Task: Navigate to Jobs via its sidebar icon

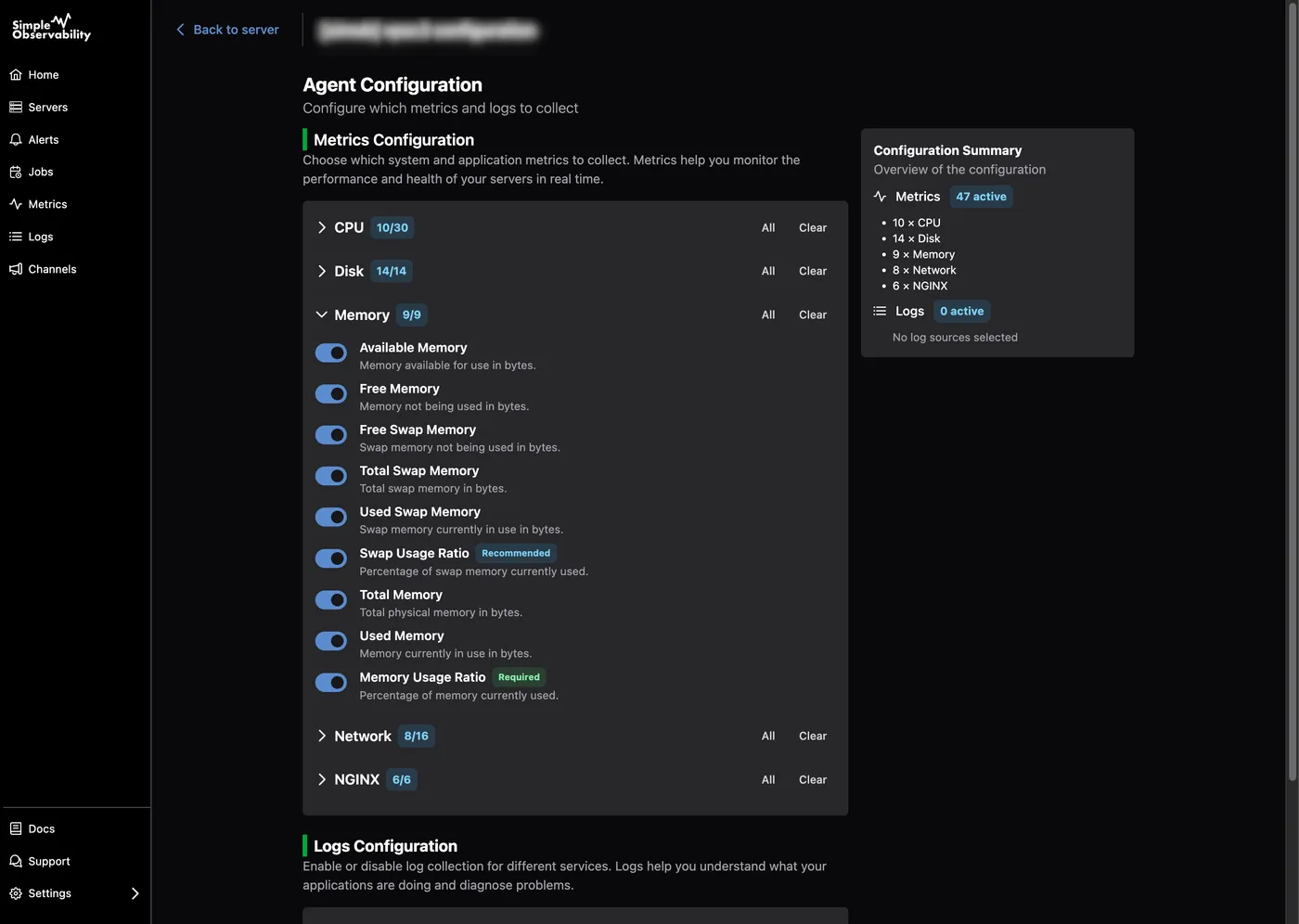Action: [39, 172]
